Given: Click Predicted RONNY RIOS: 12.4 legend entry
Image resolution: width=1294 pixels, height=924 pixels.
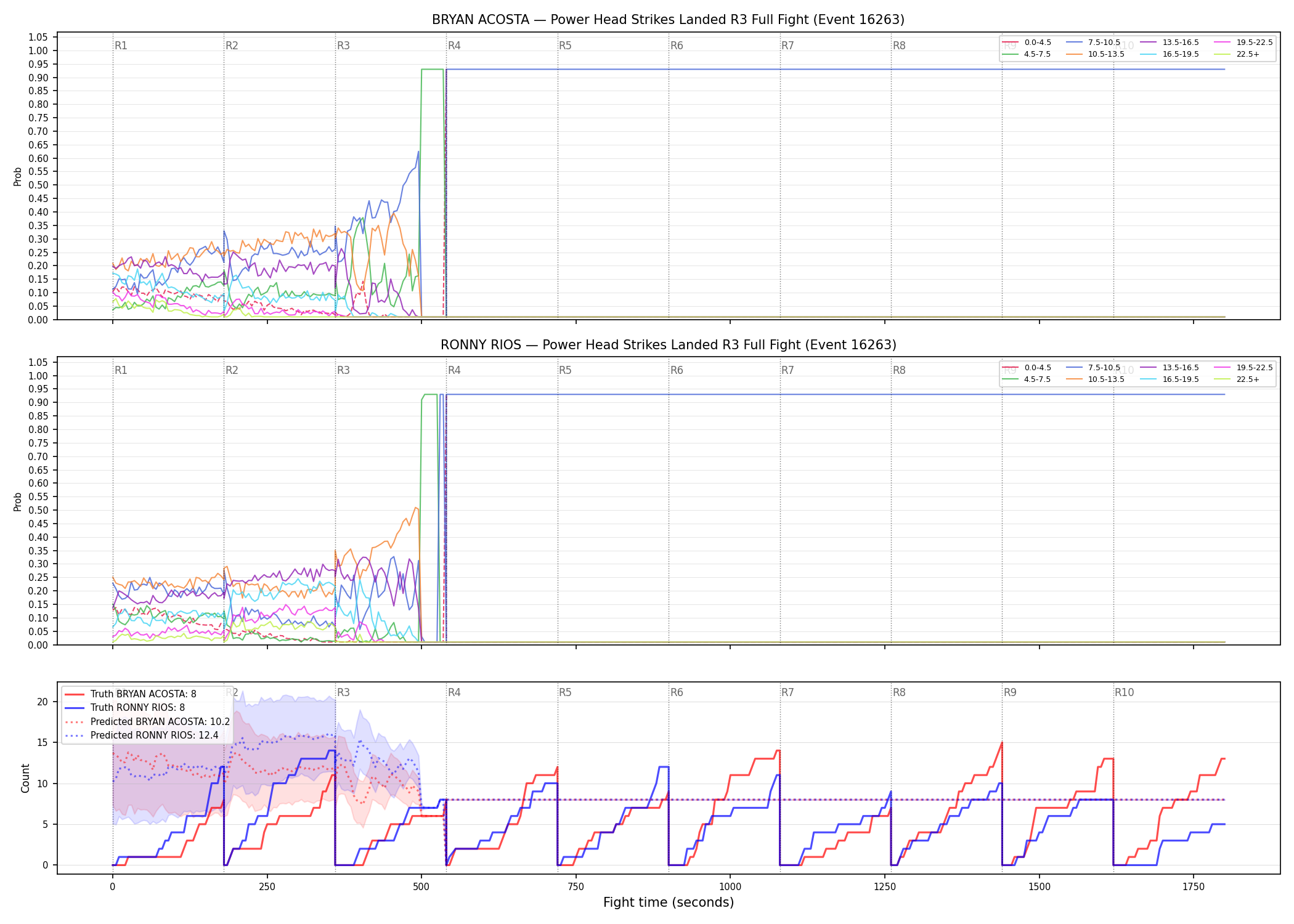Looking at the screenshot, I should 142,735.
